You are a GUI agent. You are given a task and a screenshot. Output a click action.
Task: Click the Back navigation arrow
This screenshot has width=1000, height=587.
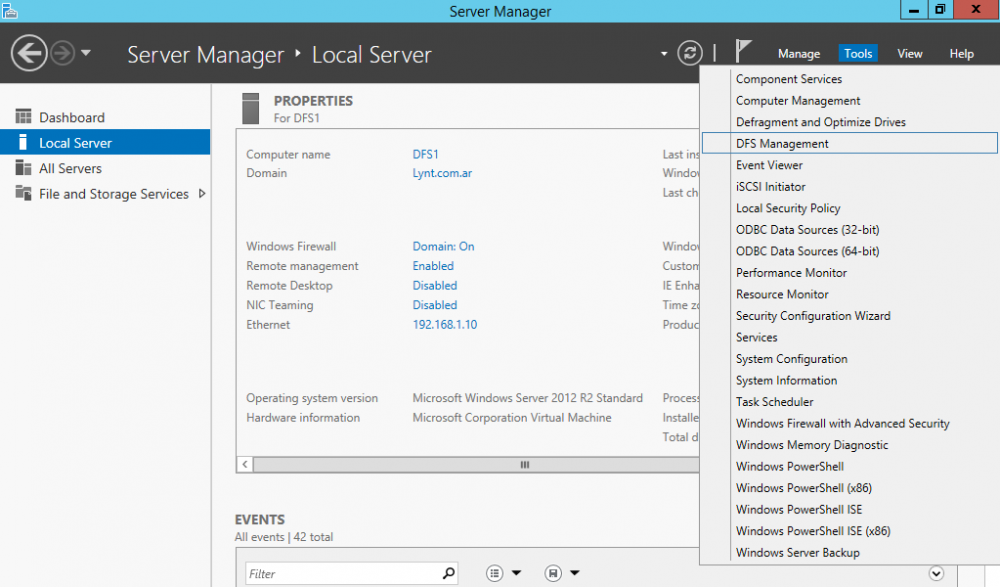point(29,52)
